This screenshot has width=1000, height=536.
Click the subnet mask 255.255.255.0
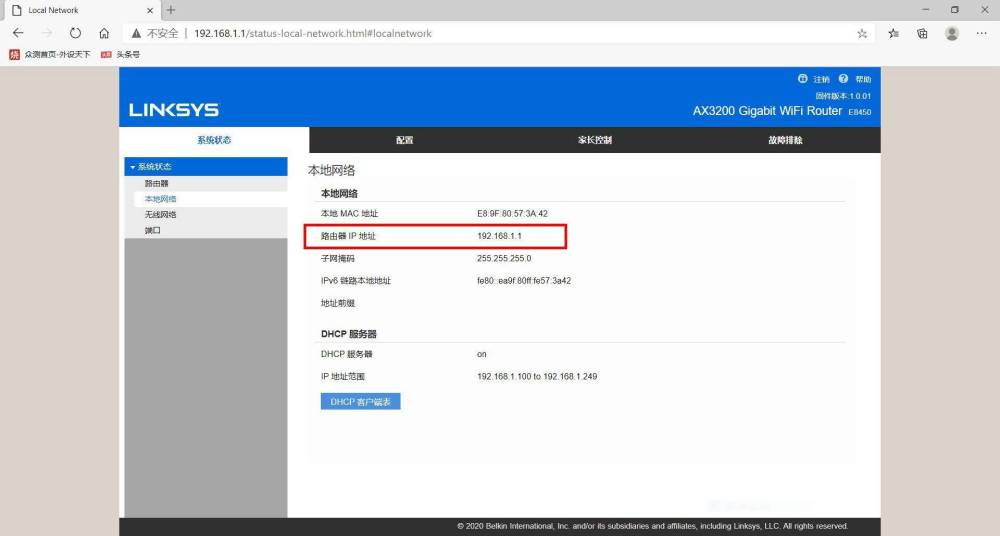[x=504, y=258]
